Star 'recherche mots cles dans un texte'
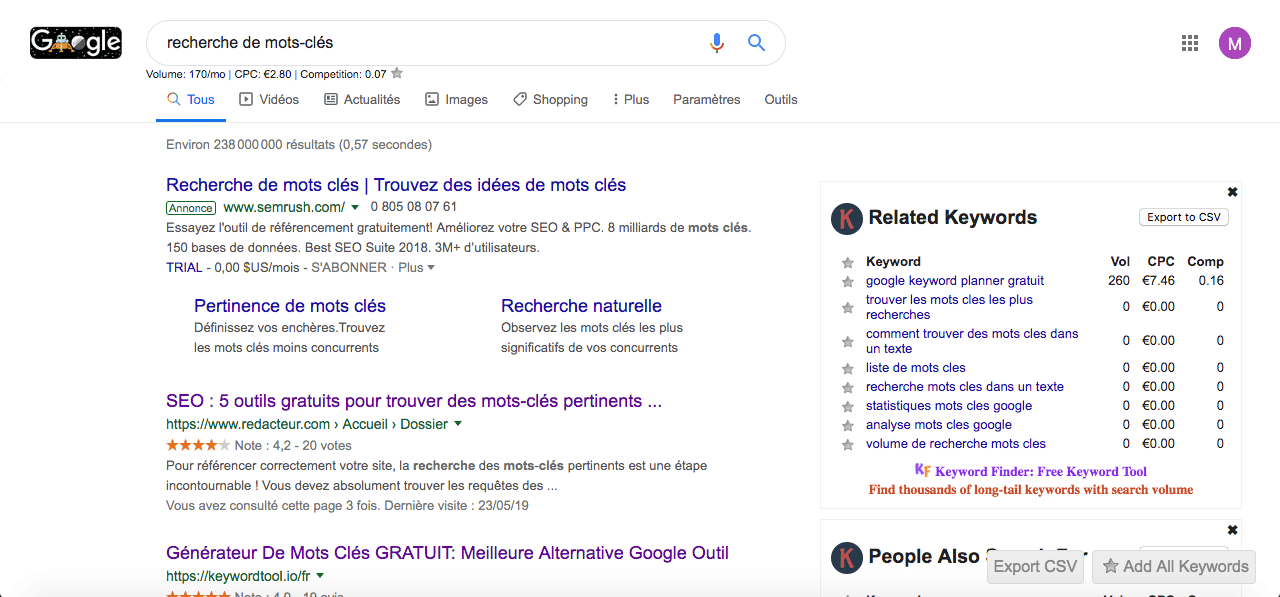The width and height of the screenshot is (1280, 597). coord(848,388)
